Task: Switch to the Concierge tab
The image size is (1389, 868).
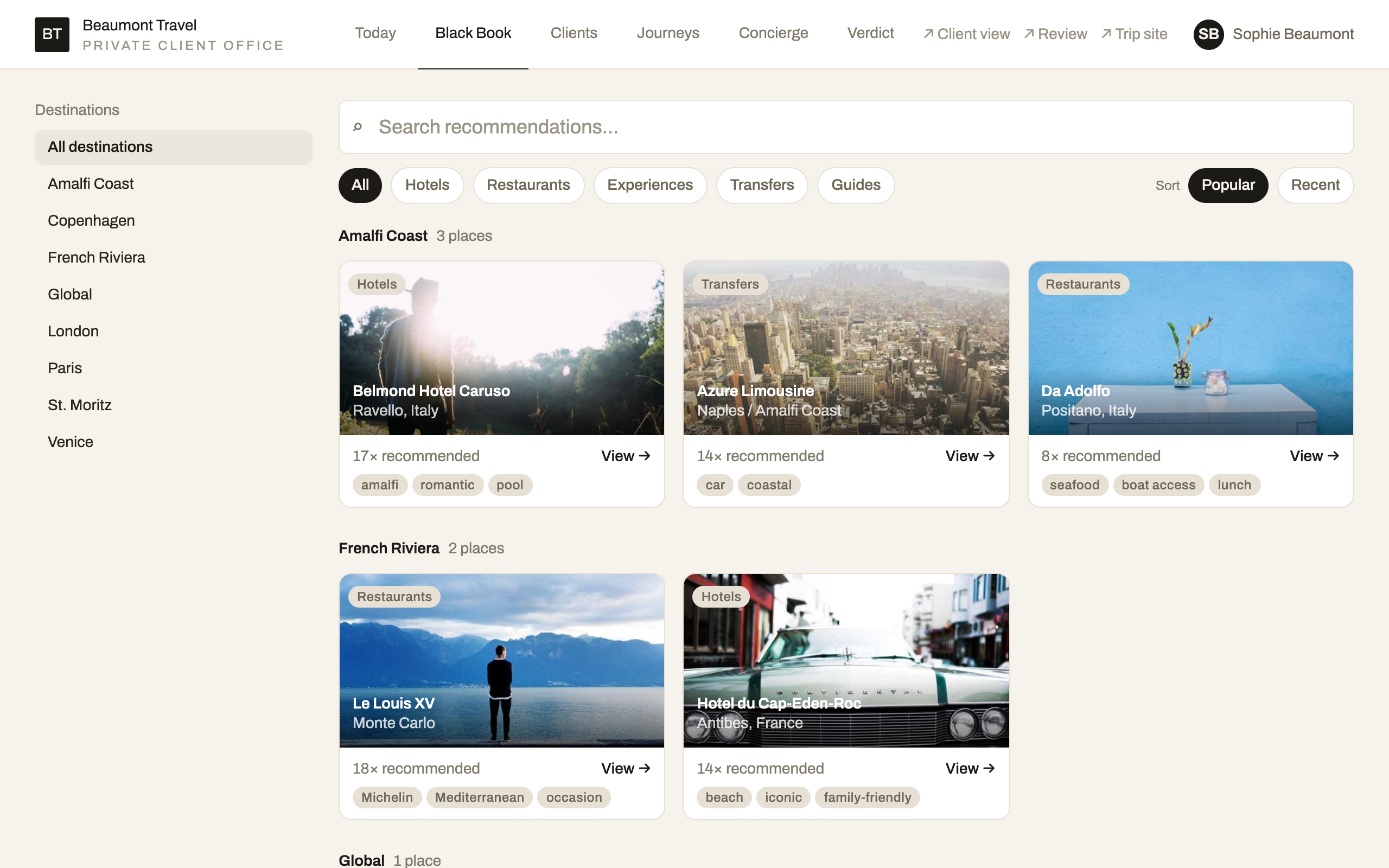Action: (x=773, y=33)
